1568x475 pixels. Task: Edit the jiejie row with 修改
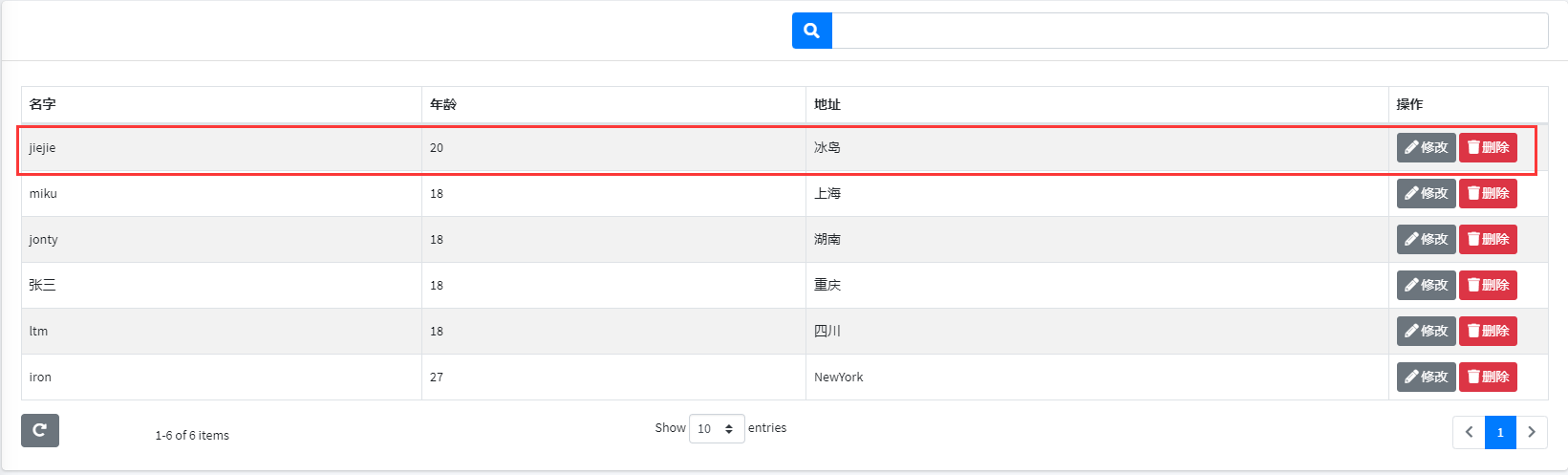click(1426, 147)
